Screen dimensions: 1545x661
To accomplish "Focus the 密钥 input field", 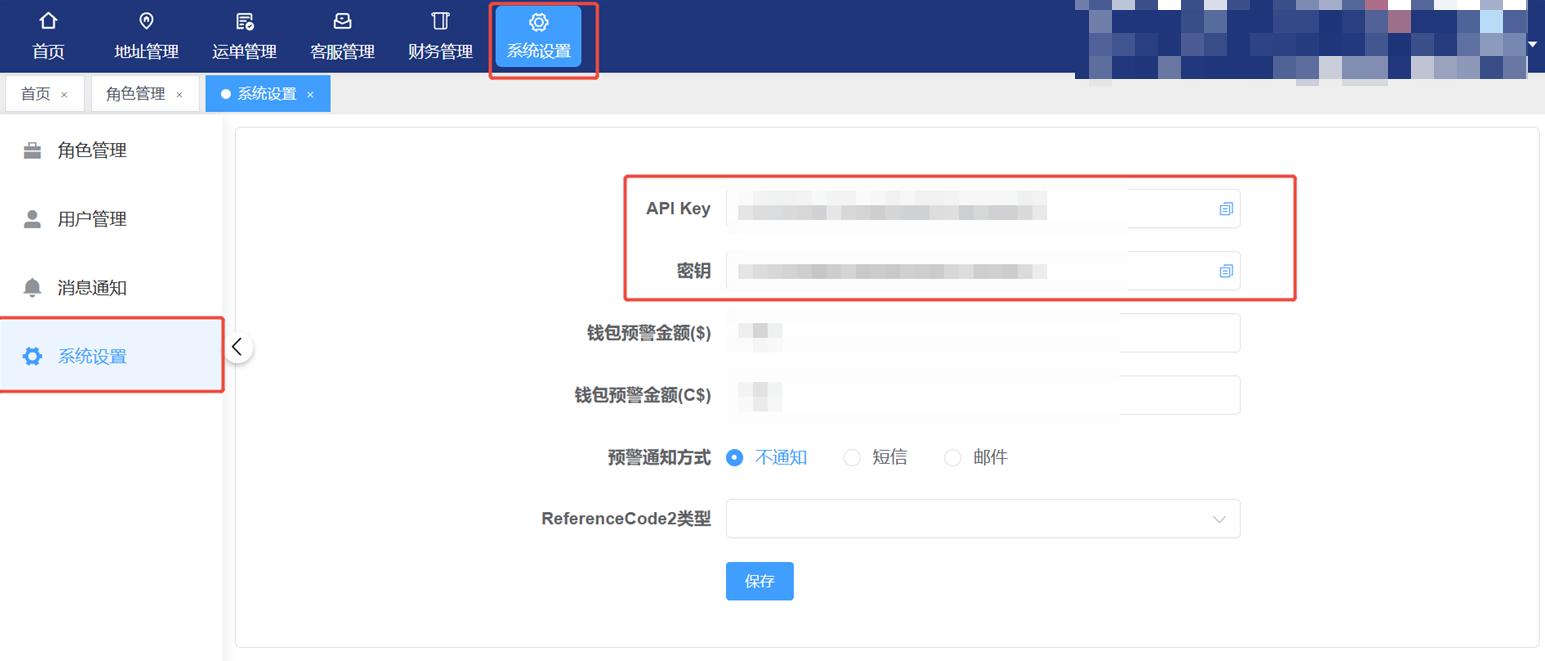I will pyautogui.click(x=983, y=271).
